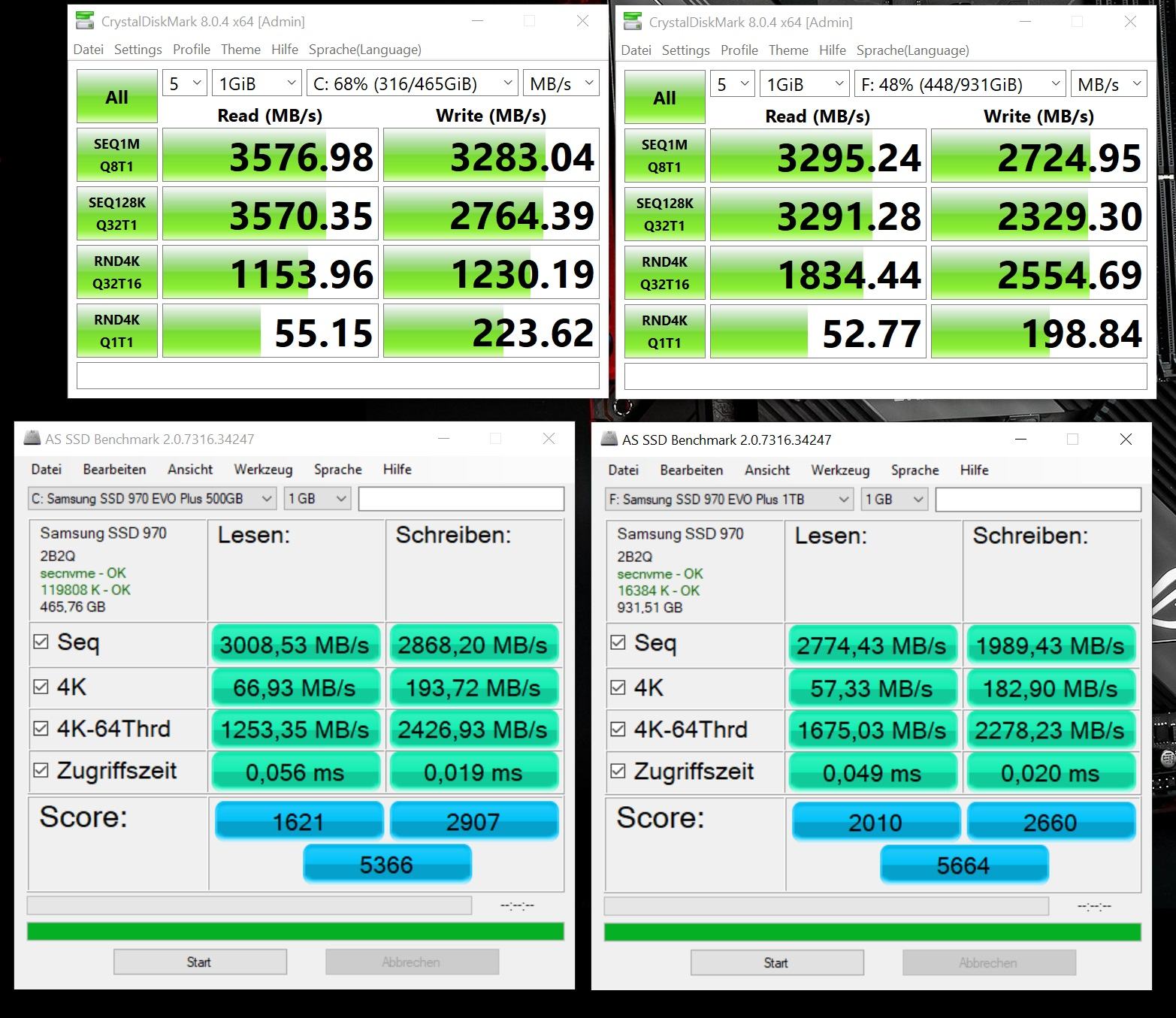Open Datei menu in right AS SSD

(x=623, y=470)
